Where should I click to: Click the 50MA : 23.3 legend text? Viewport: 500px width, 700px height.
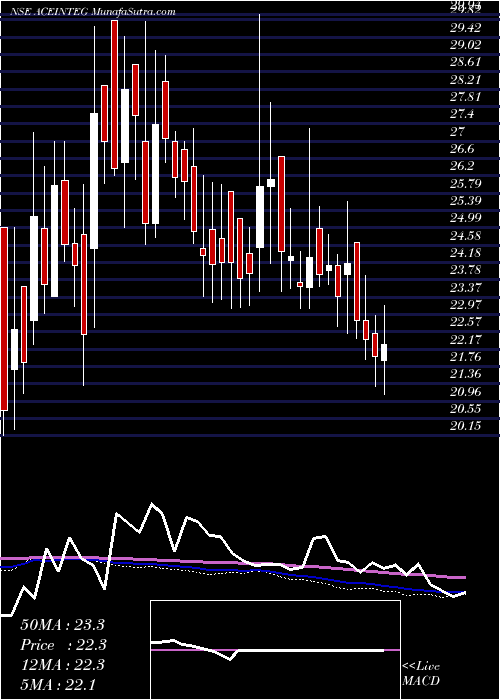click(62, 625)
